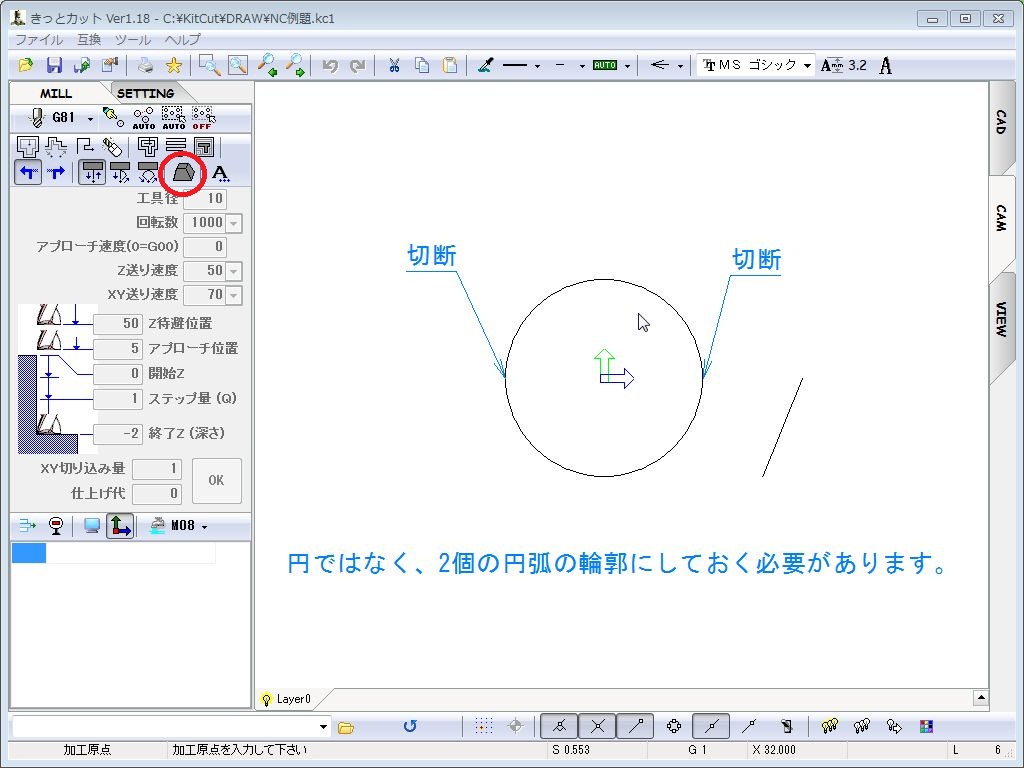Toggle the OFF hole selection button

click(202, 118)
